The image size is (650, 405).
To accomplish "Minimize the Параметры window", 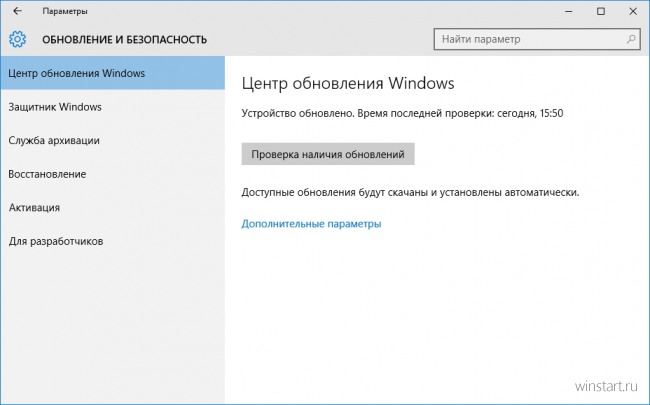I will point(569,12).
